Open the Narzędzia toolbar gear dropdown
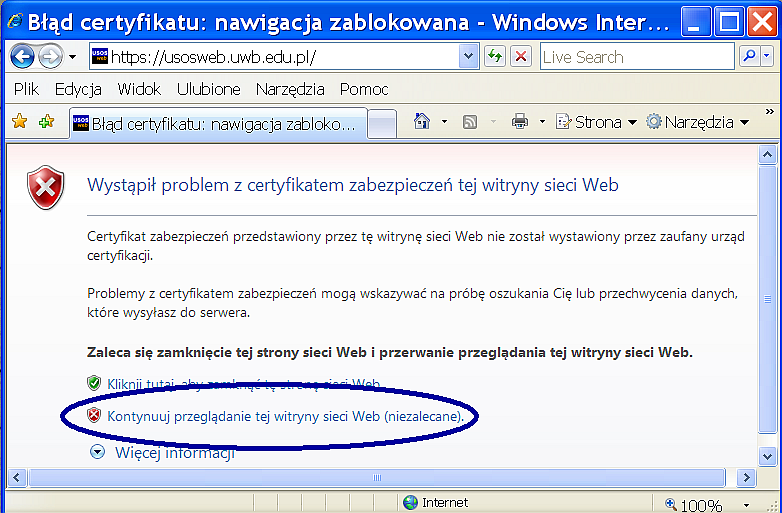Screen dimensions: 782x513 tap(698, 122)
